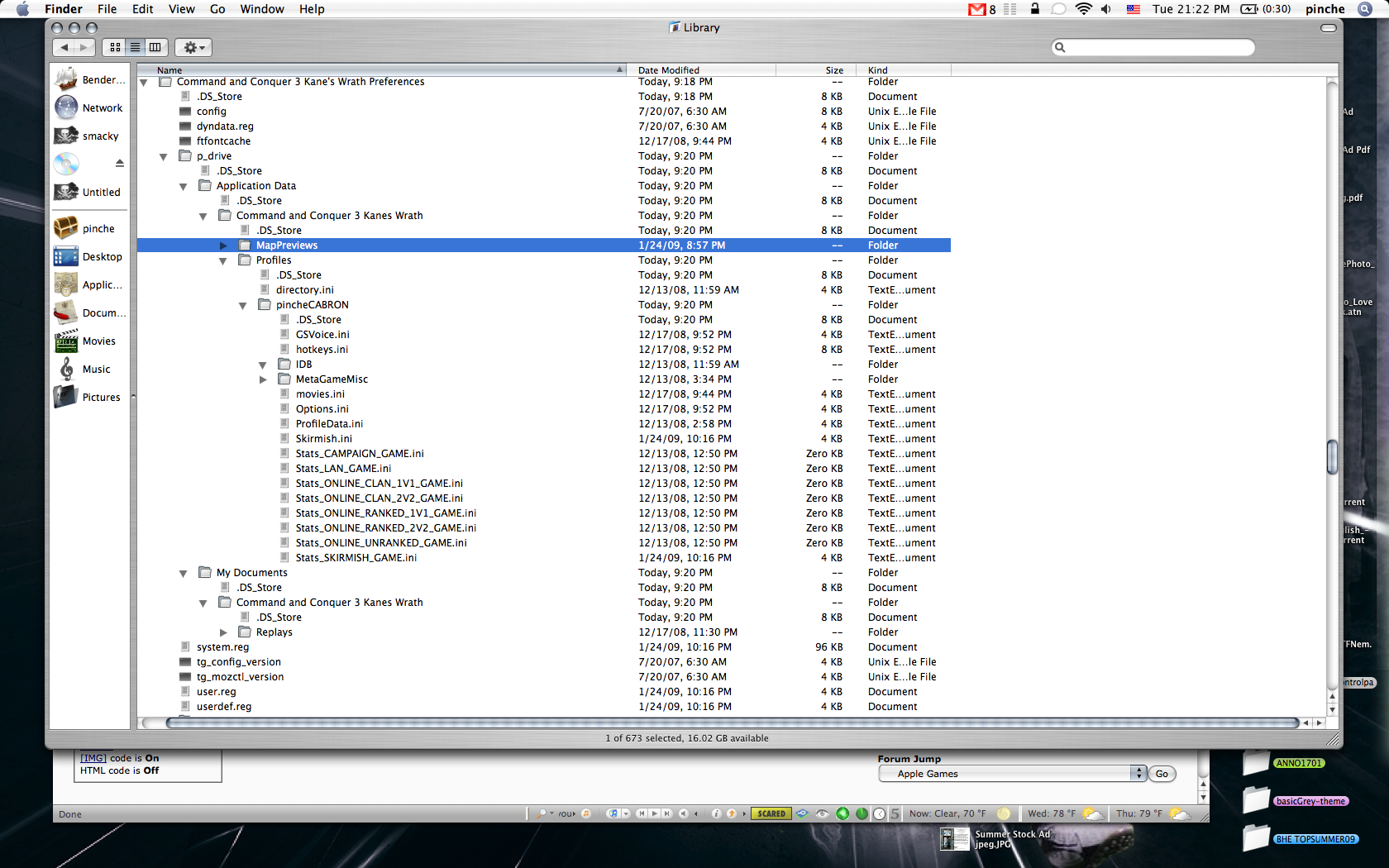1389x868 pixels.
Task: Select the hotkeys.ini file
Action: (x=322, y=350)
